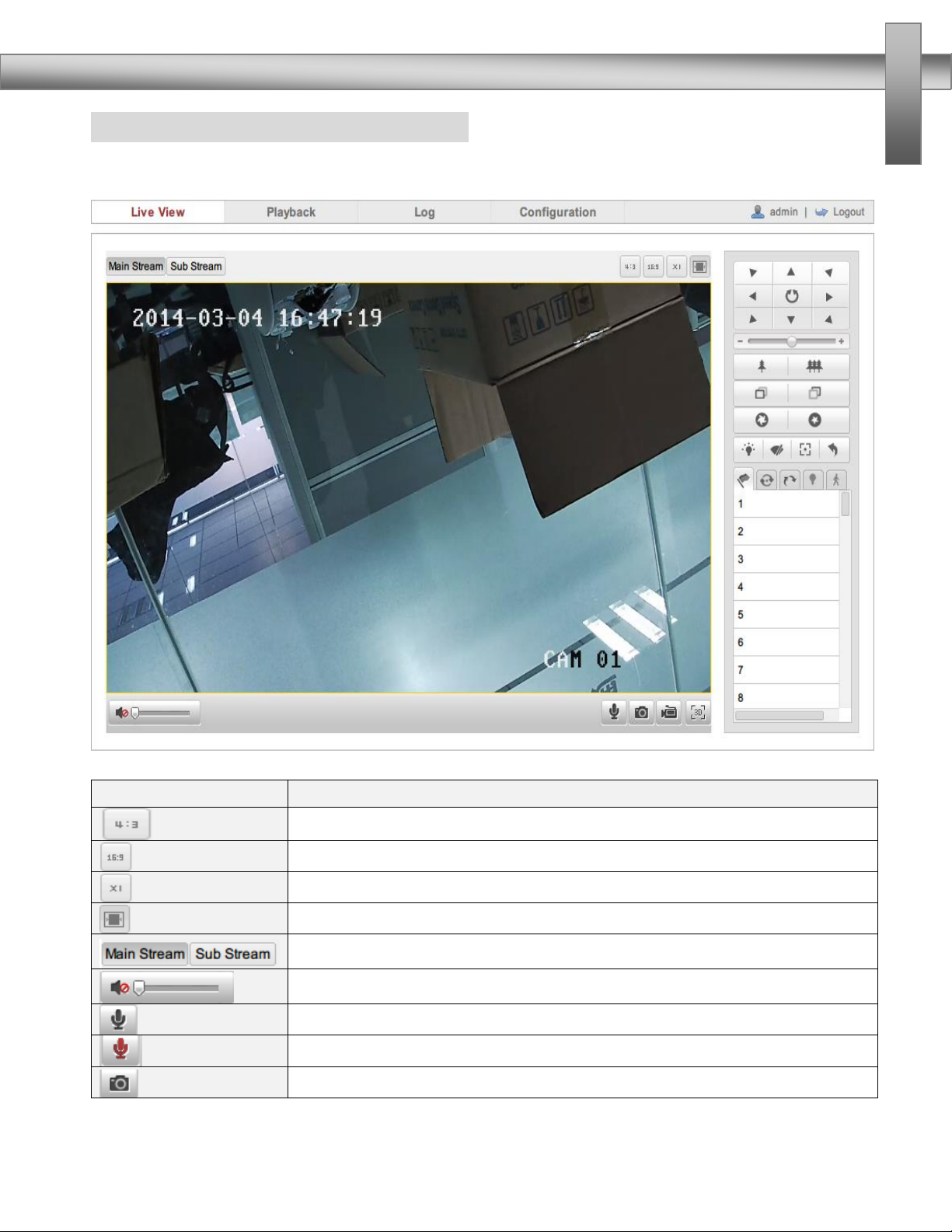The image size is (952, 1232).
Task: Click the iris close button
Action: (x=814, y=420)
